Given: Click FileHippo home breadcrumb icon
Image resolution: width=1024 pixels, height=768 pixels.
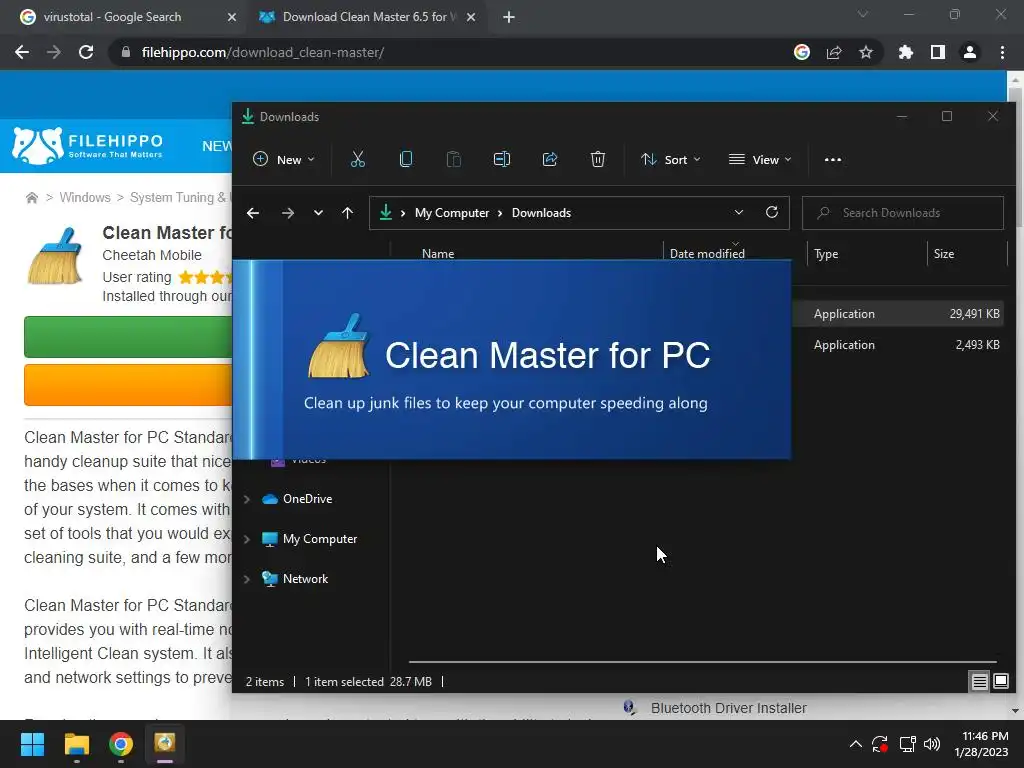Looking at the screenshot, I should pyautogui.click(x=31, y=198).
